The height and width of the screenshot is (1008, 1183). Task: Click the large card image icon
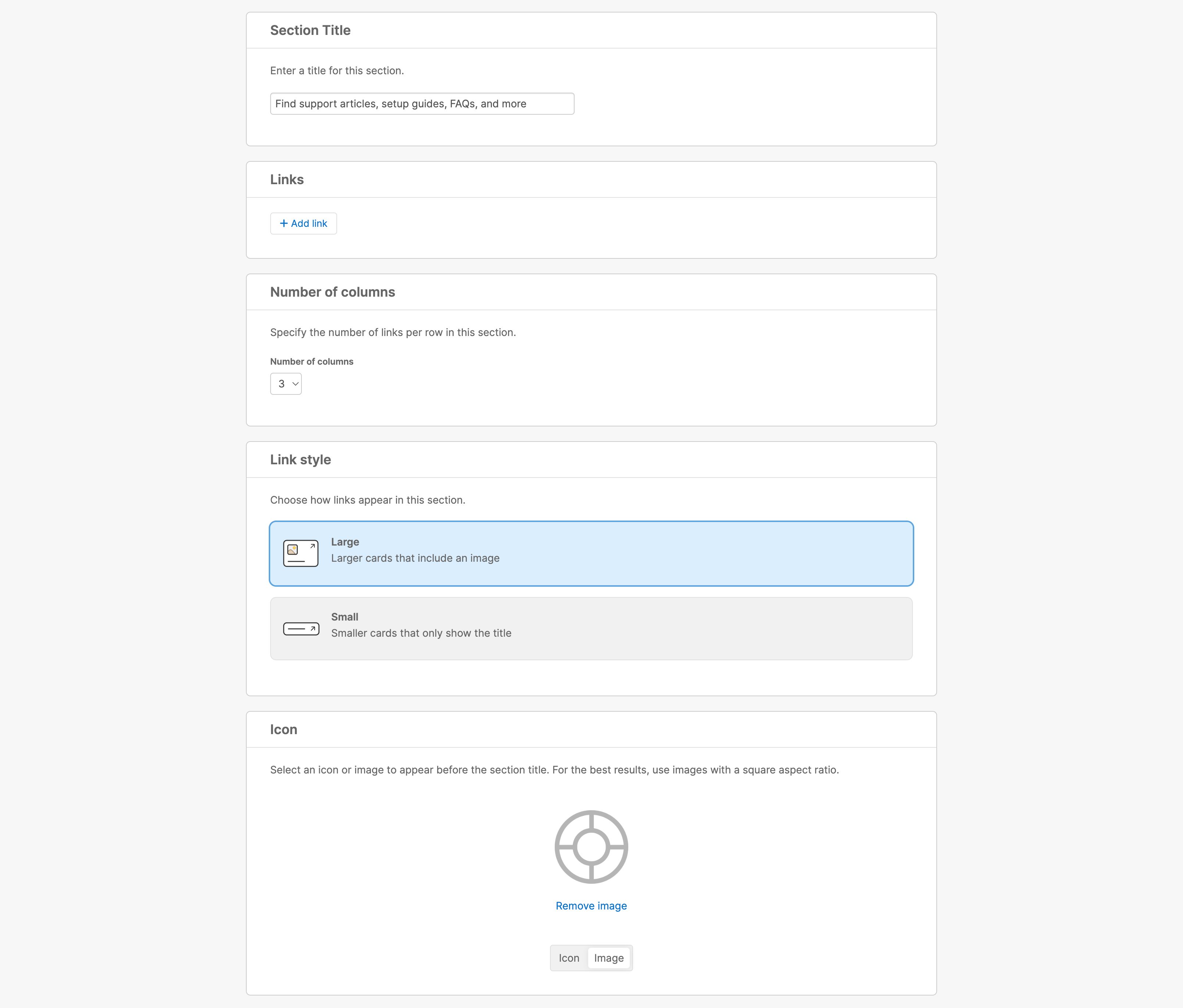click(x=300, y=553)
